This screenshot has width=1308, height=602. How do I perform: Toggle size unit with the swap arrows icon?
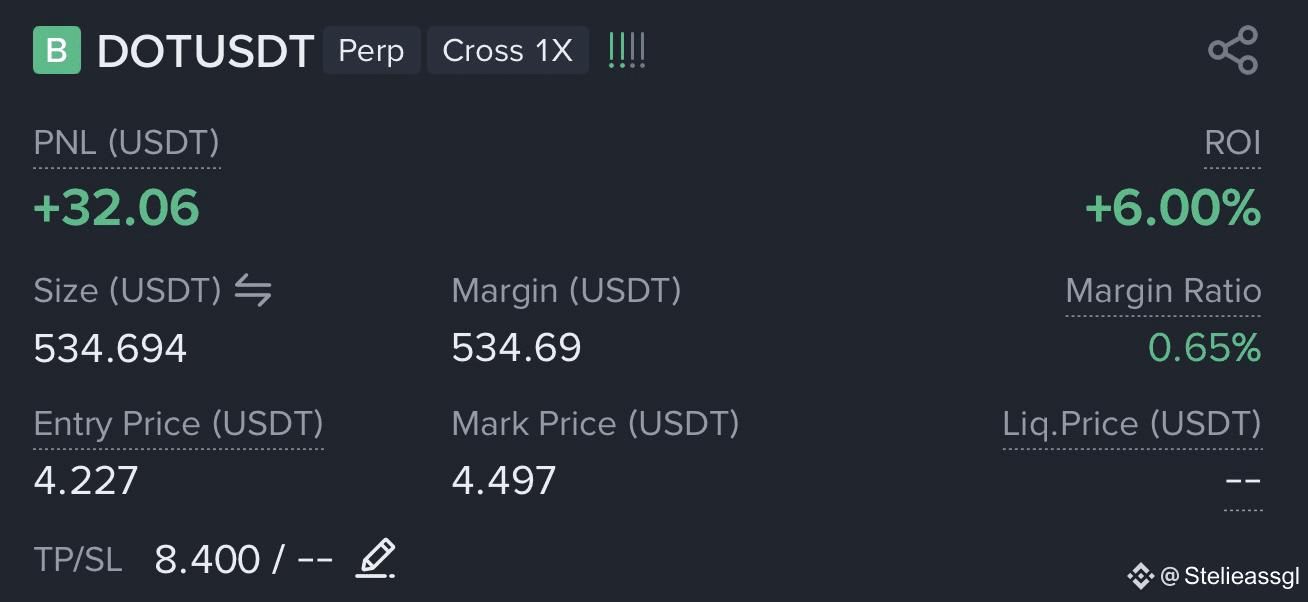(253, 291)
